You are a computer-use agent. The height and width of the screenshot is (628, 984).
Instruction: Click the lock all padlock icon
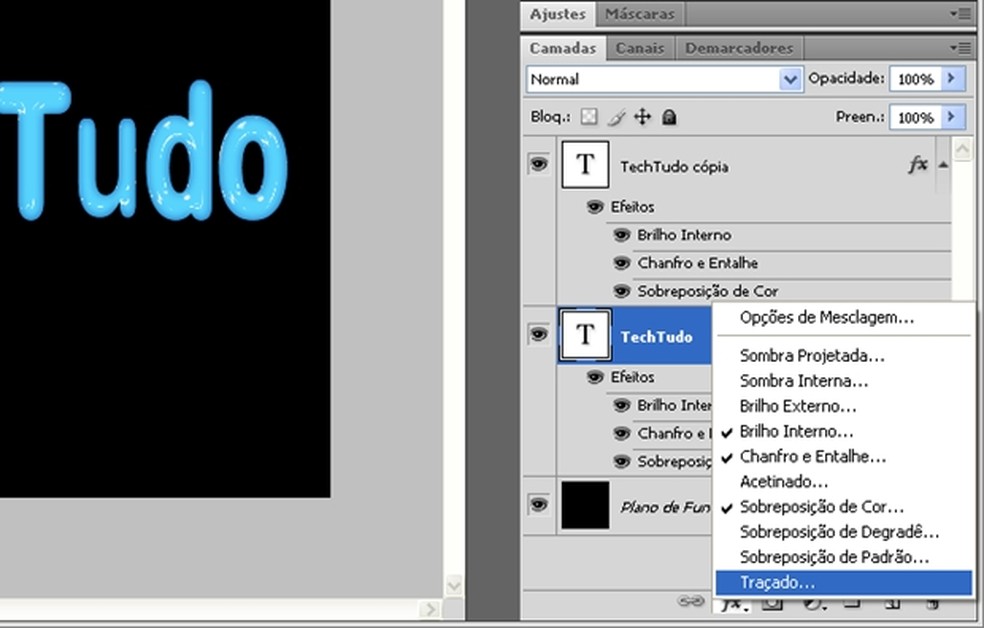669,117
